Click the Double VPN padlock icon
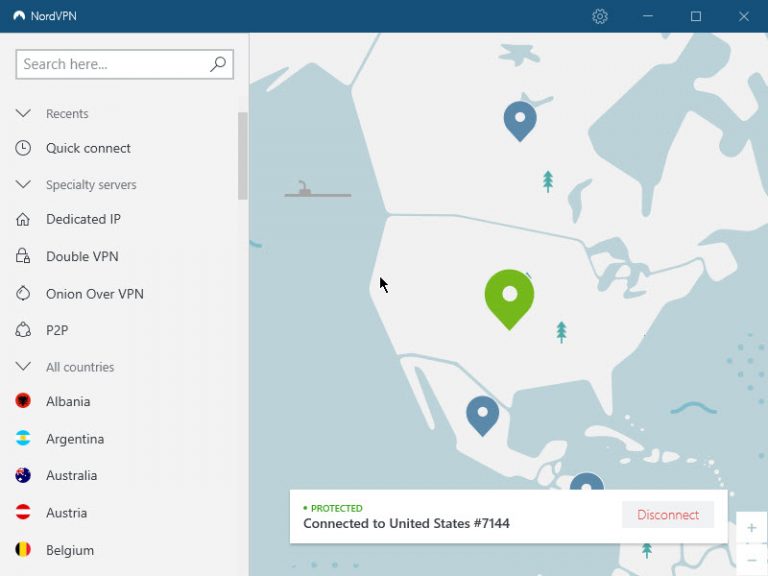 [x=23, y=256]
